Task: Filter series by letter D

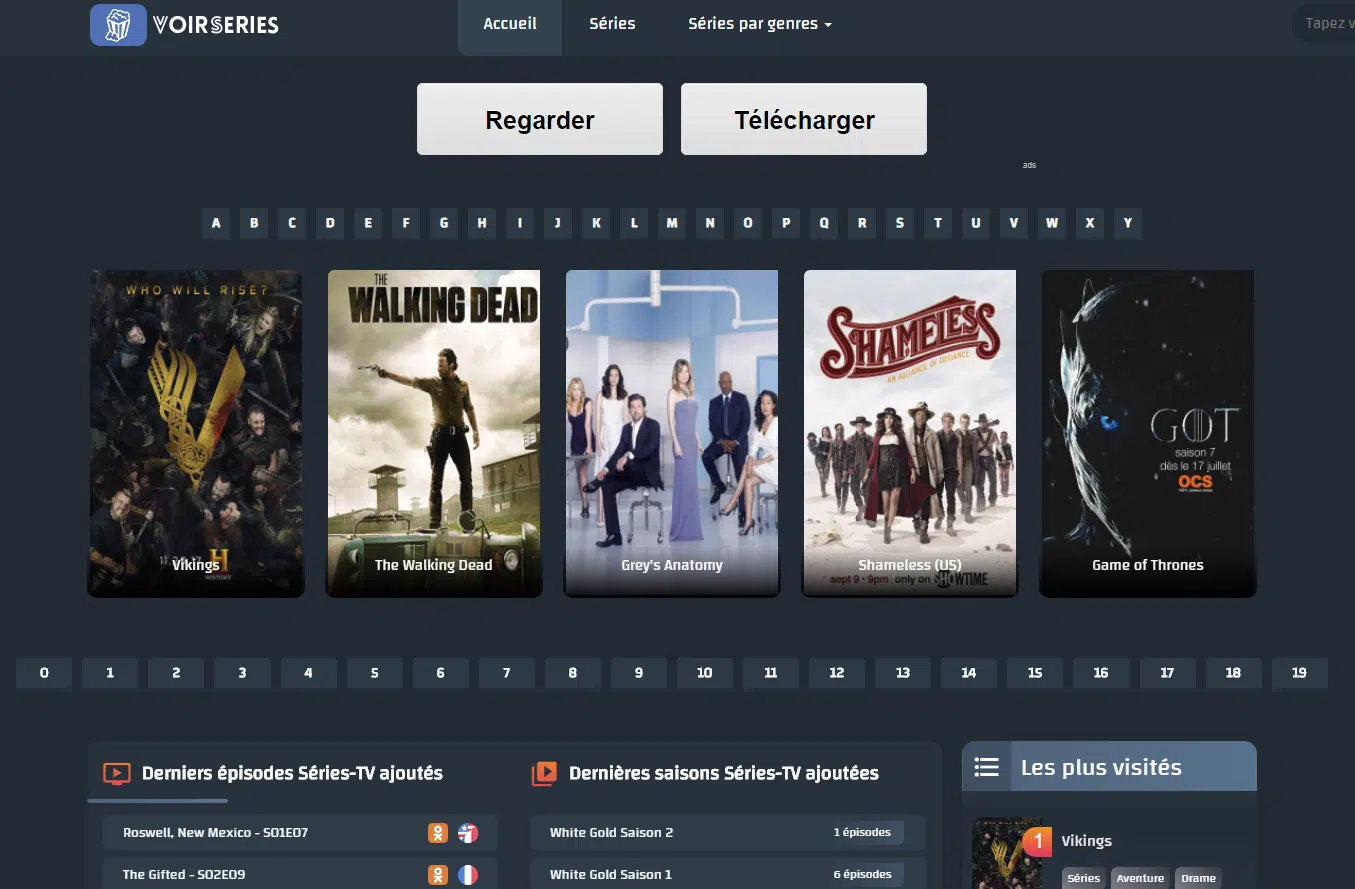Action: coord(330,223)
